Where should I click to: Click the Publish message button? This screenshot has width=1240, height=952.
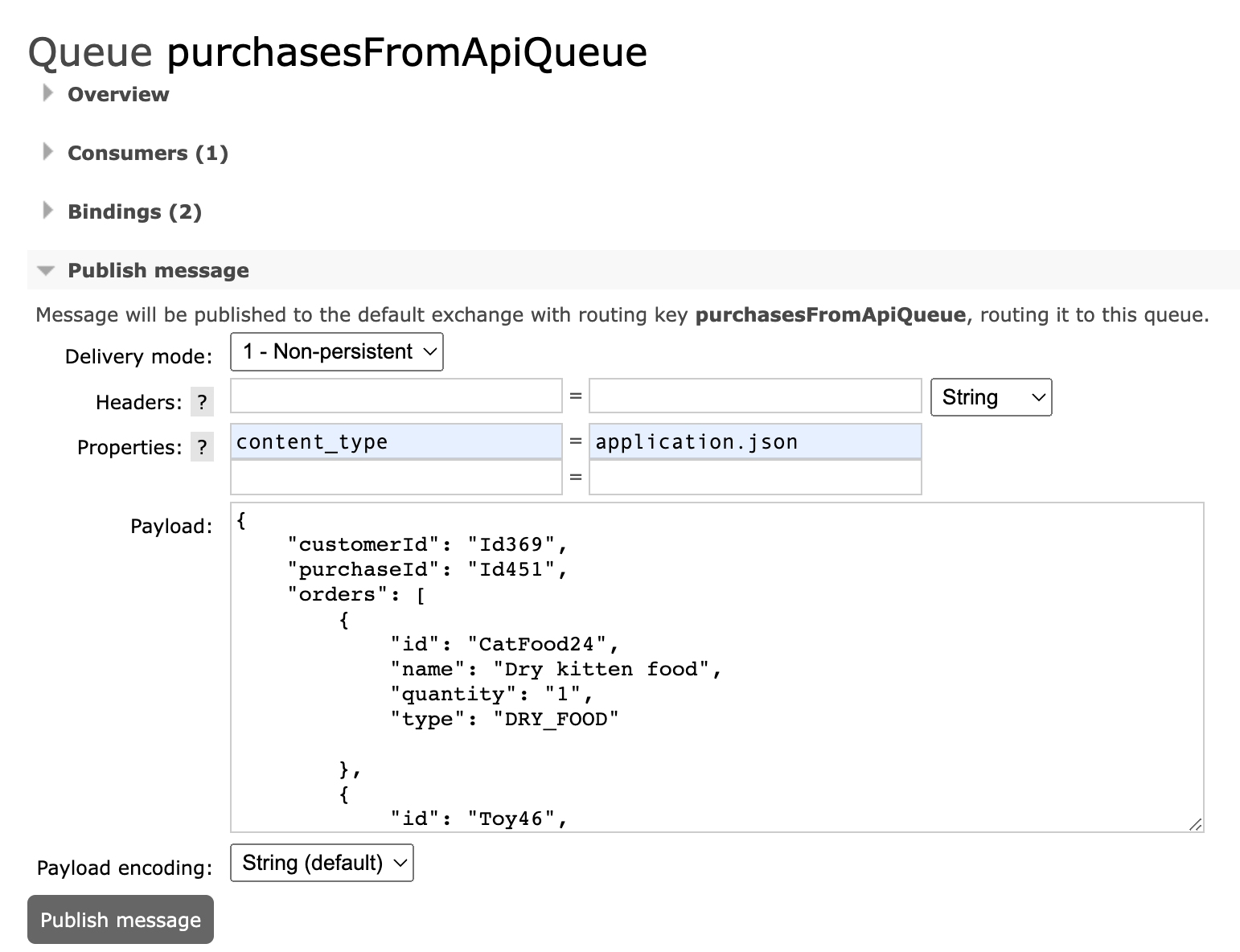point(120,919)
